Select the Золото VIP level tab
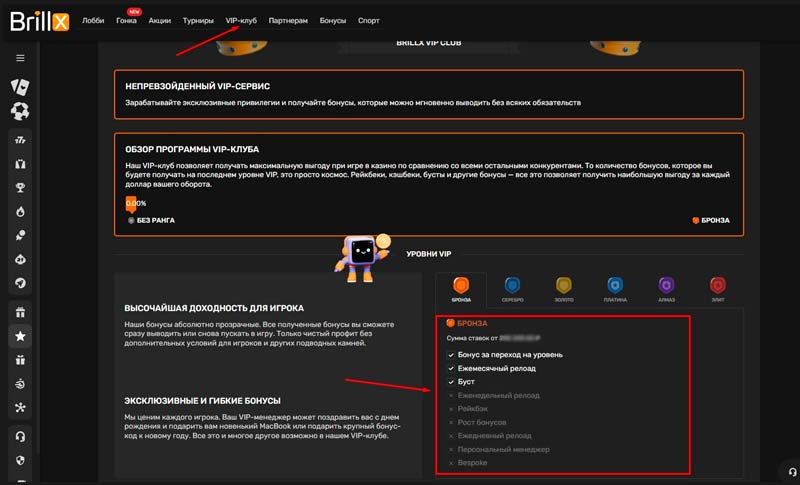Screen dimensions: 800x485 click(564, 289)
